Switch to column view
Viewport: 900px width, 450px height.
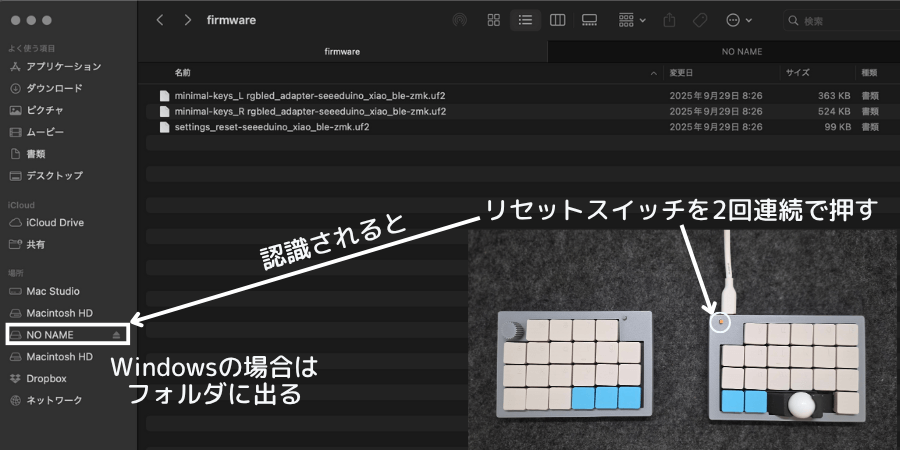[x=557, y=20]
